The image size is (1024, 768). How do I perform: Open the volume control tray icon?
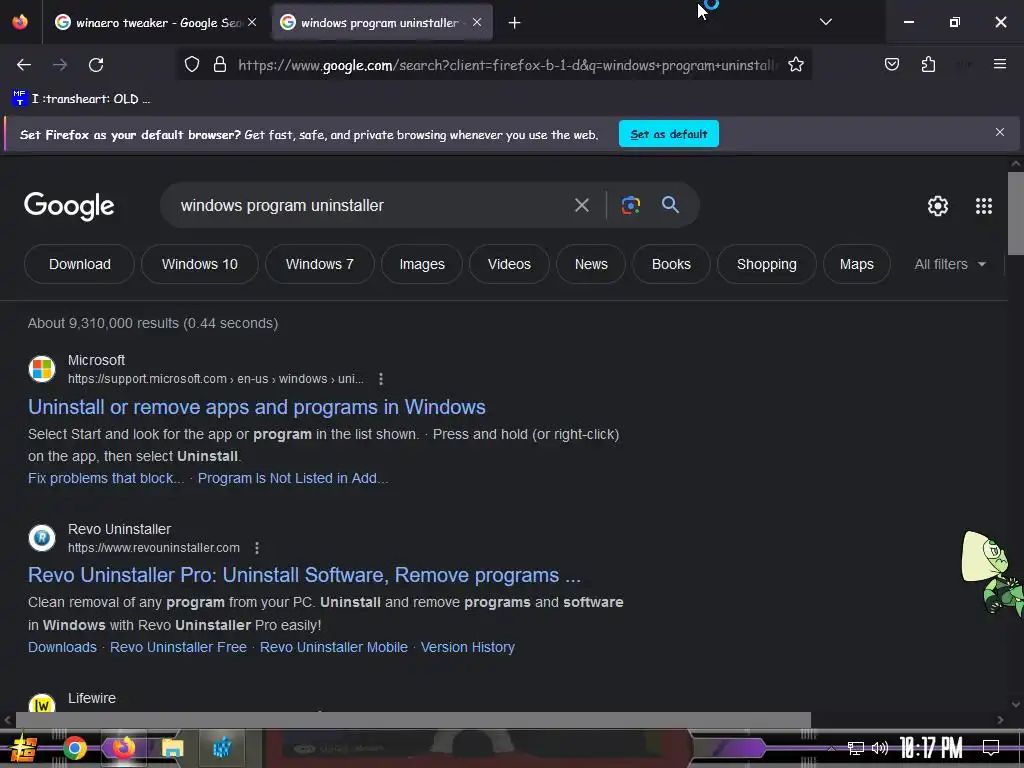click(x=880, y=748)
